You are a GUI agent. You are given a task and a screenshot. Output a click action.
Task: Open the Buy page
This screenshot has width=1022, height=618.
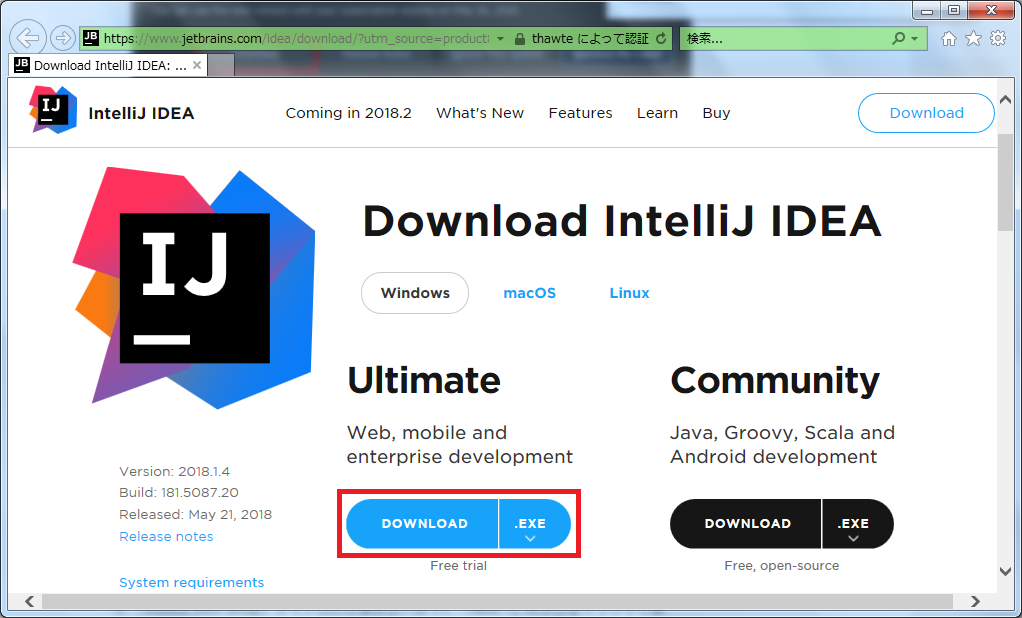point(716,113)
